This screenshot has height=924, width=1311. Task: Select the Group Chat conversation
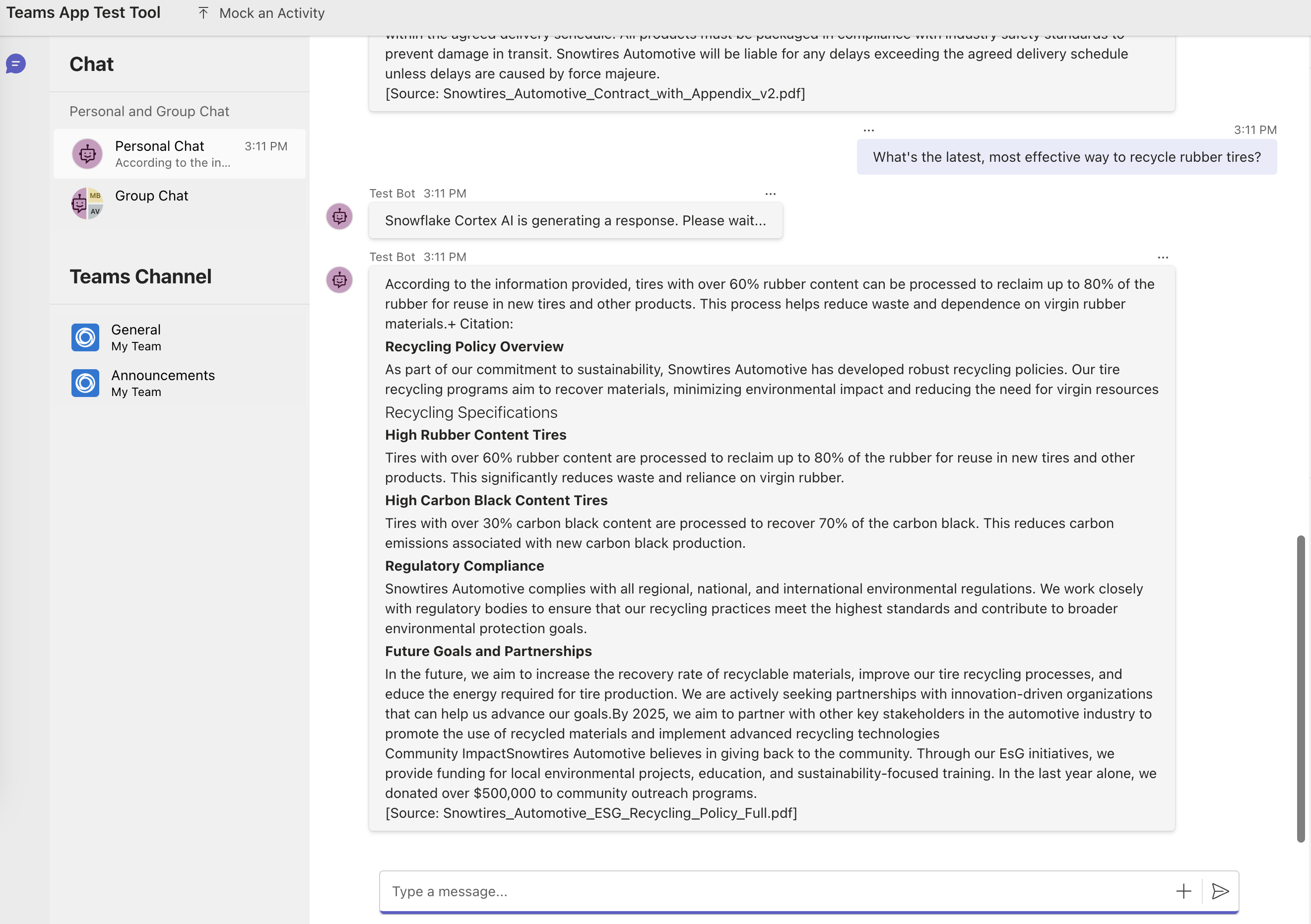[151, 196]
